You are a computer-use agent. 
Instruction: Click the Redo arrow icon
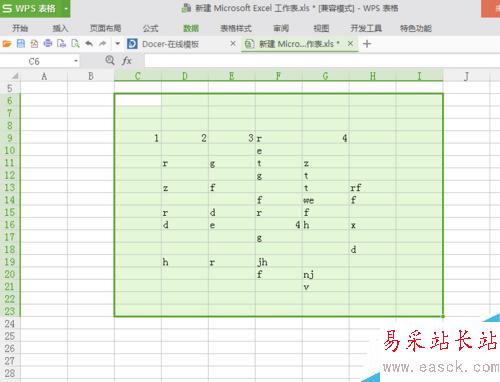[x=103, y=44]
